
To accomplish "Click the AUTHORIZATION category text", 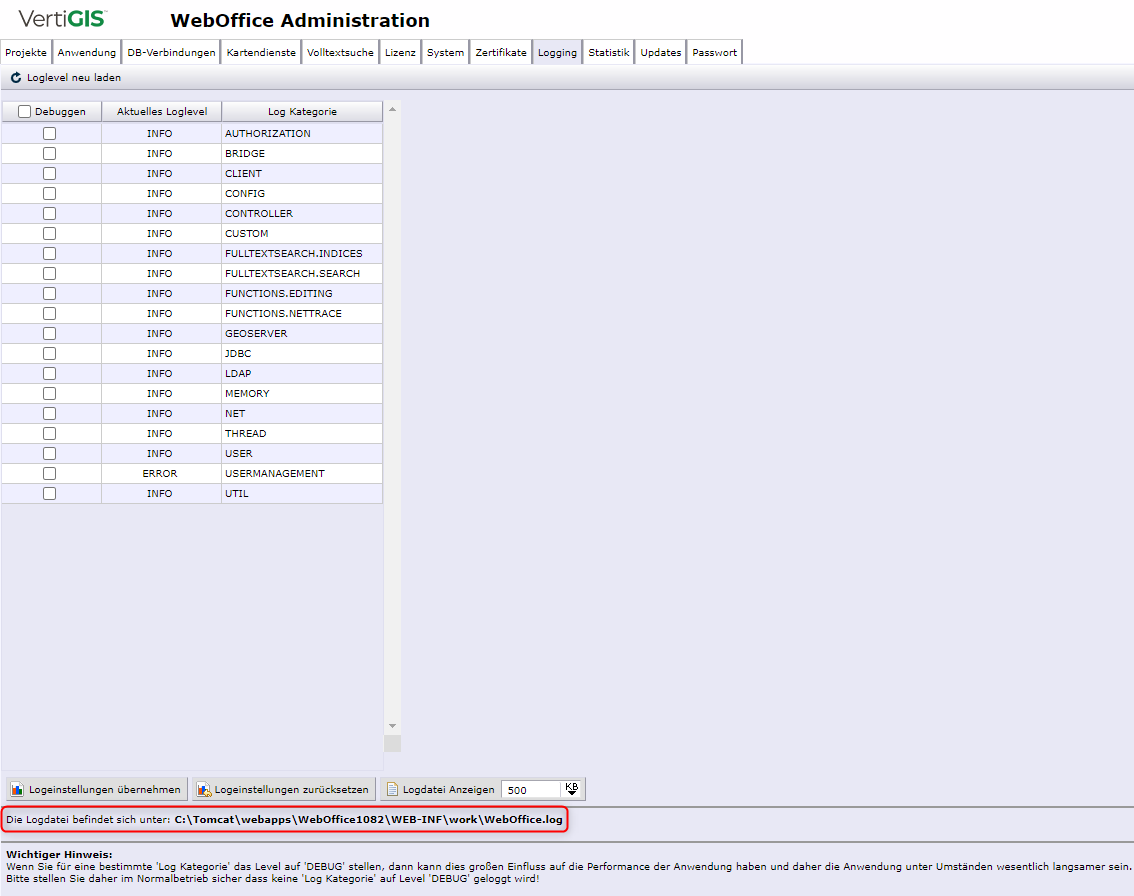I will [x=268, y=133].
